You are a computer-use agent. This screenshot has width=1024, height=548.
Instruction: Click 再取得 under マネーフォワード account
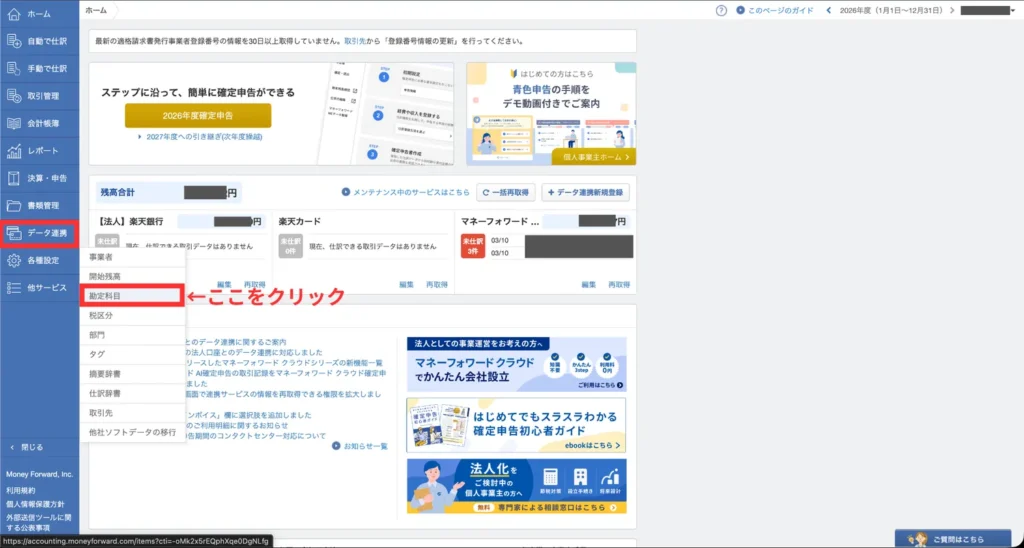coord(619,285)
